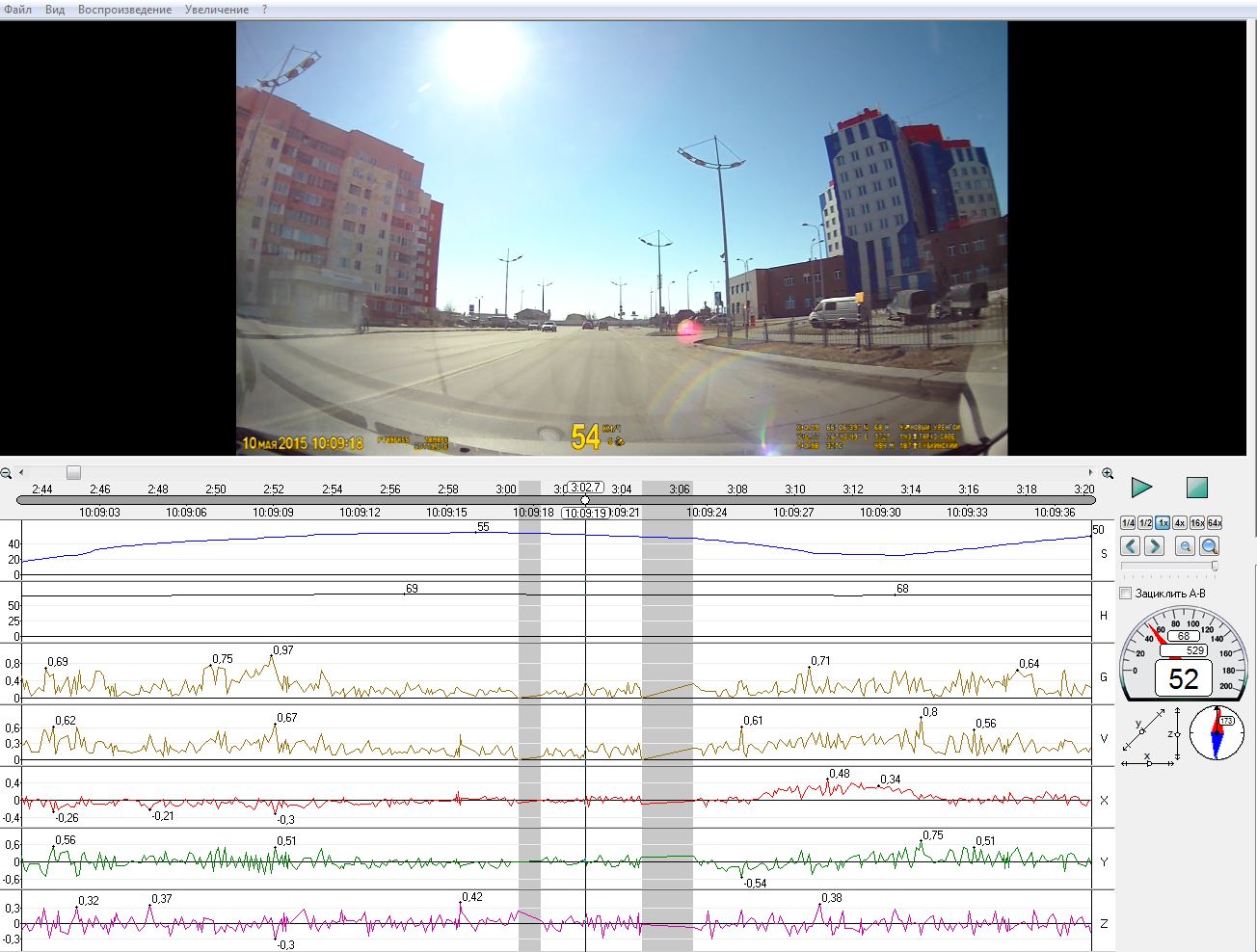
Task: Step to next frame with right arrow
Action: [1154, 546]
